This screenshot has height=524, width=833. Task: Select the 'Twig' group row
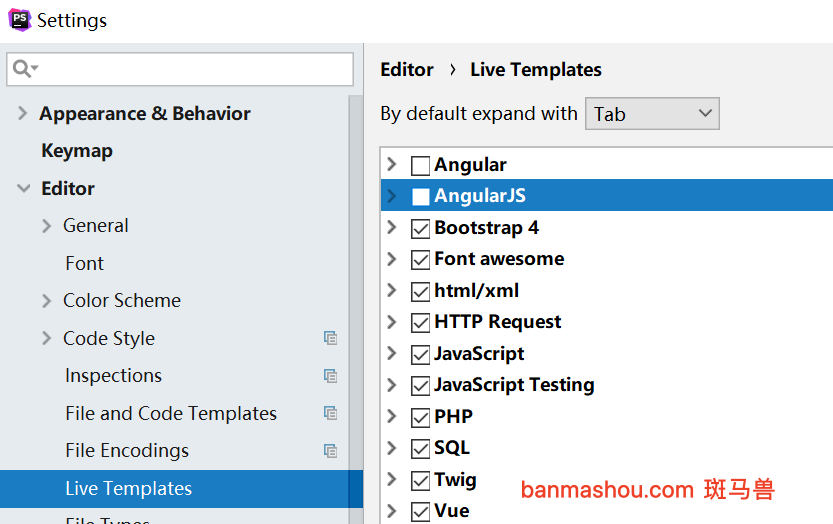(x=607, y=479)
